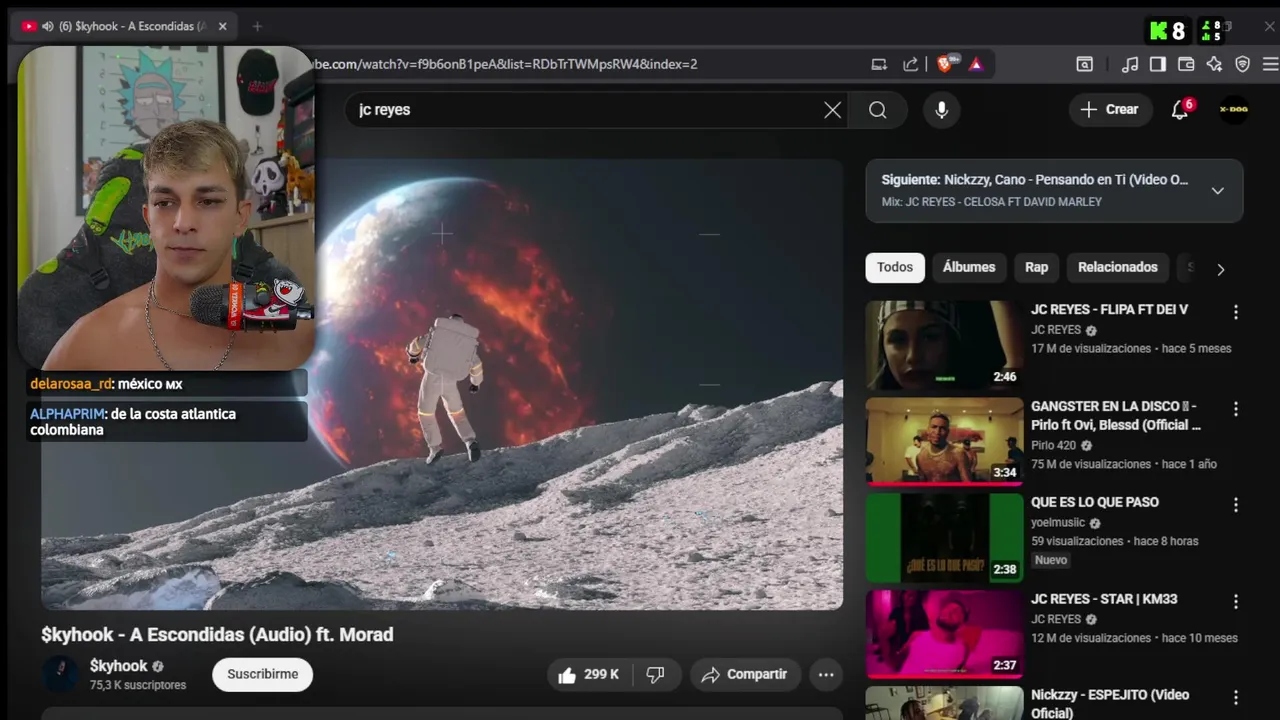Click the install app icon in address bar

(x=879, y=64)
